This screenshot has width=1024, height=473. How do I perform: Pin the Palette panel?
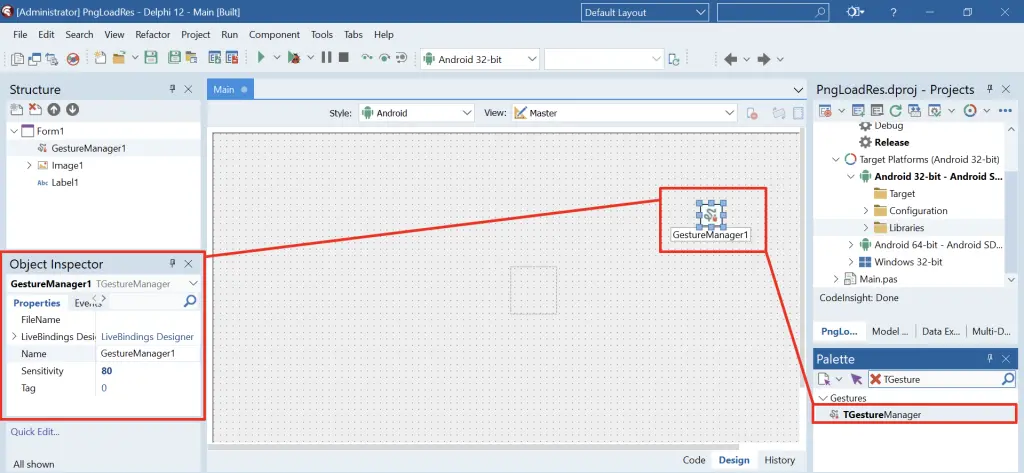[x=989, y=359]
